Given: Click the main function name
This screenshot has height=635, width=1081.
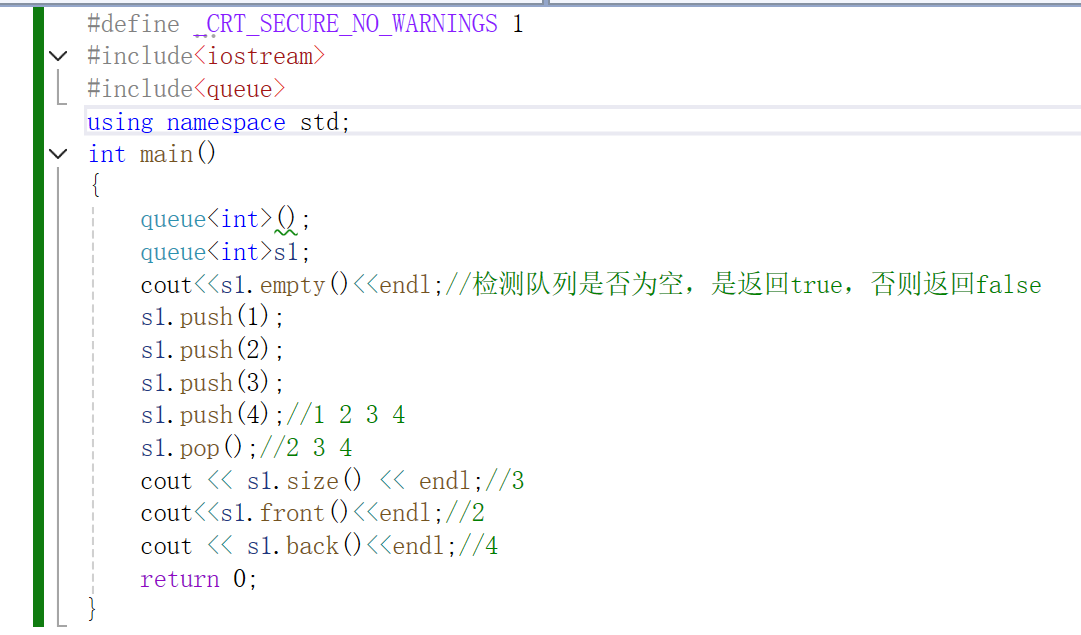Looking at the screenshot, I should tap(166, 154).
